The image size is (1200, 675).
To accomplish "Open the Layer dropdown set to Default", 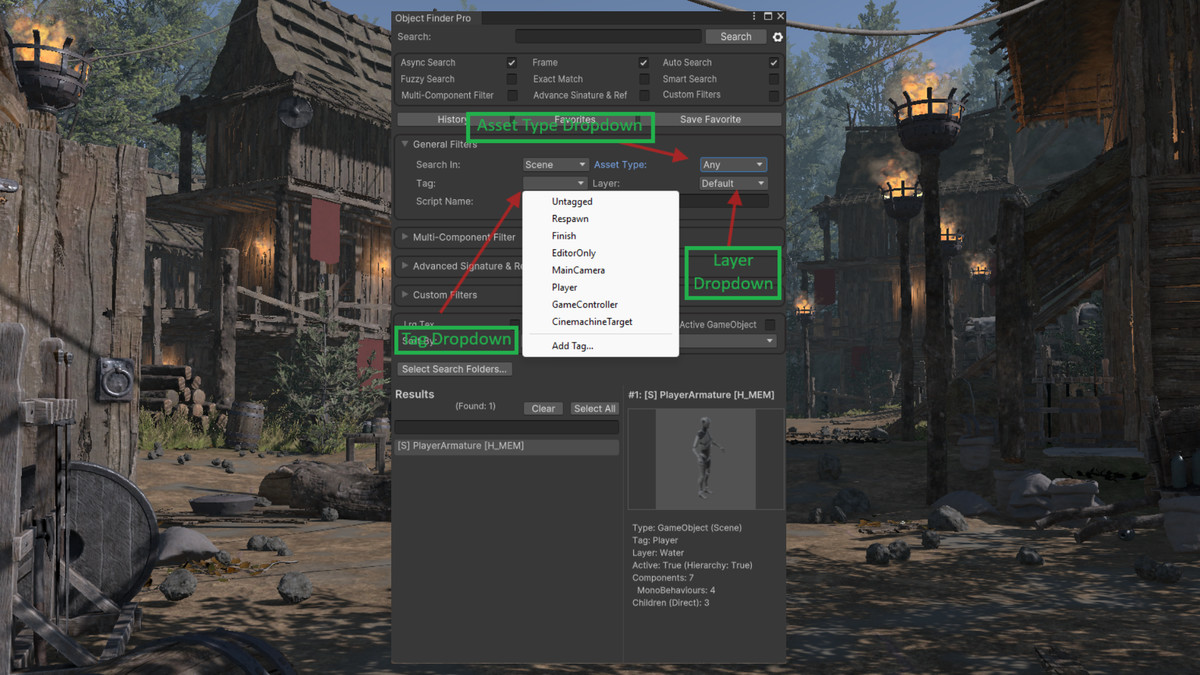I will pos(733,183).
